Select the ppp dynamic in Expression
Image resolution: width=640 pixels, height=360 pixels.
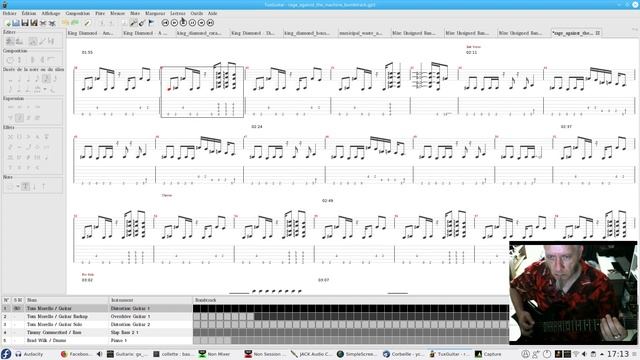[10, 107]
